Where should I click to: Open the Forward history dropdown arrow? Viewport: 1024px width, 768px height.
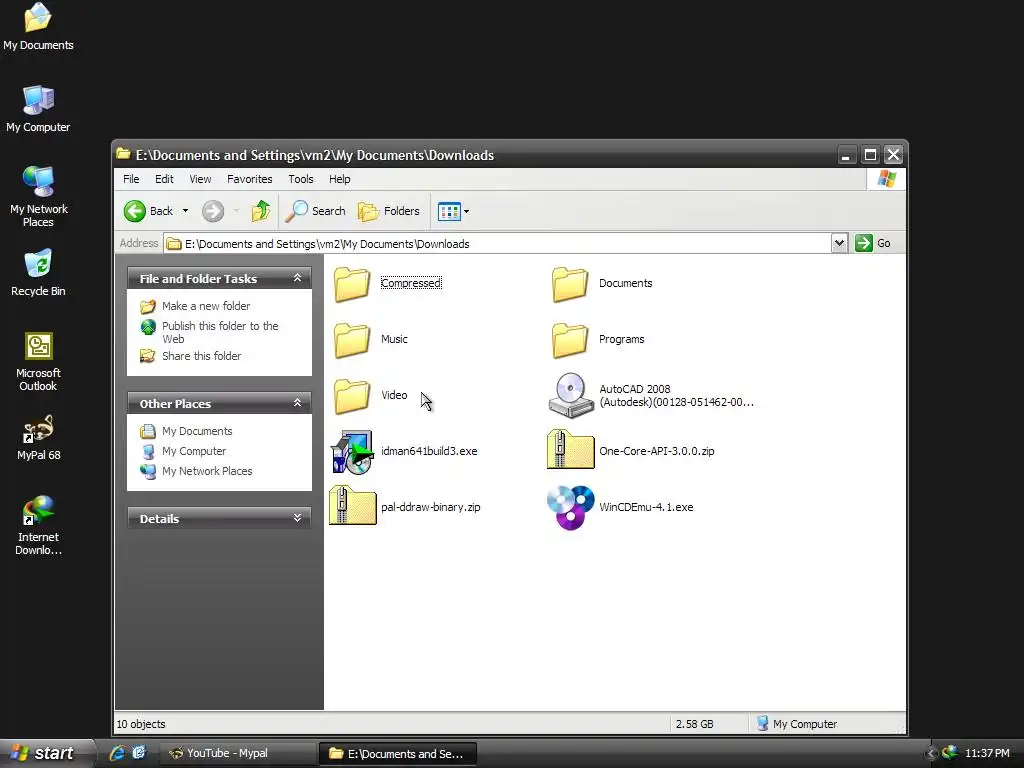pyautogui.click(x=236, y=211)
